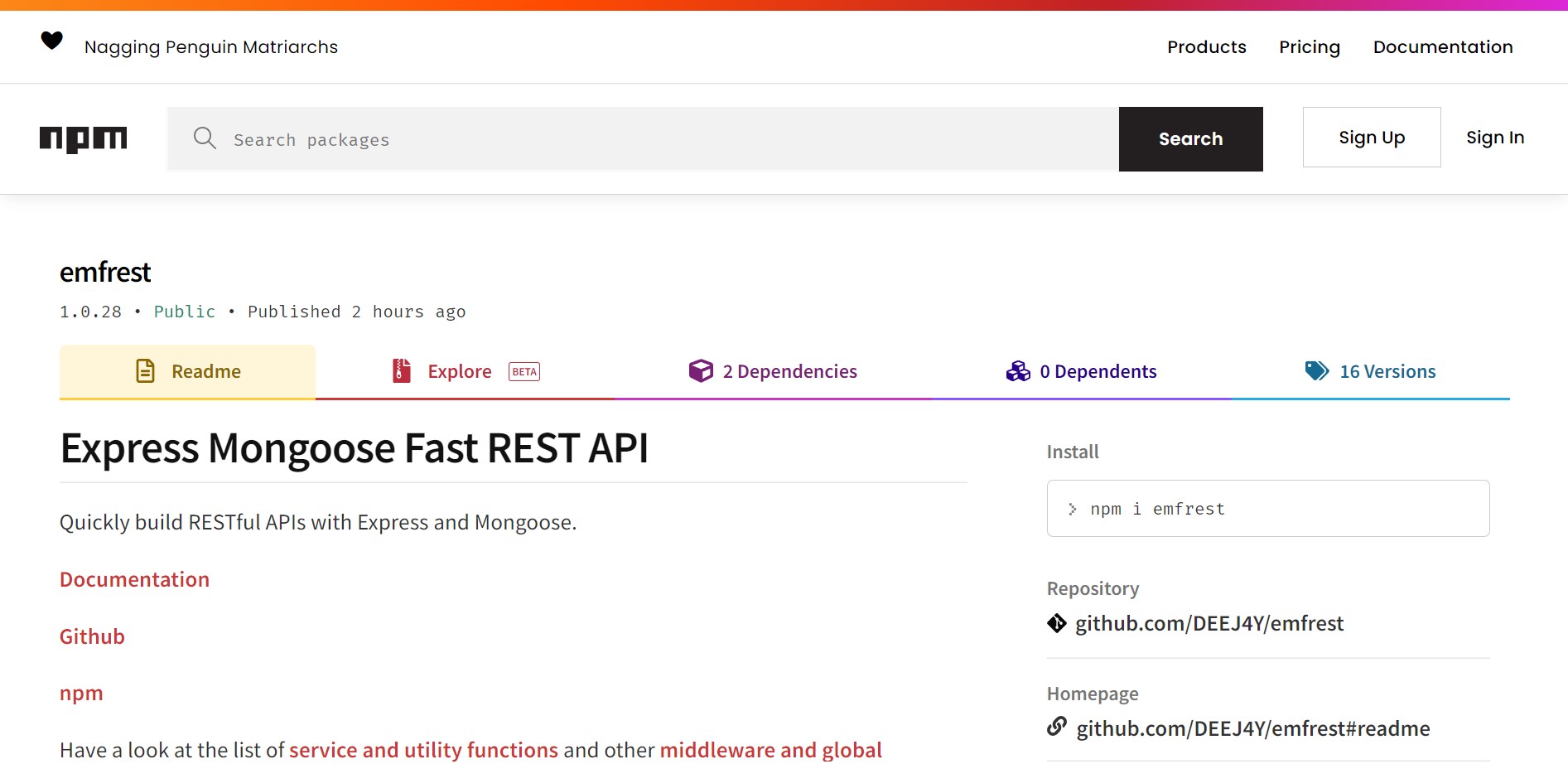Click the npm logo

(83, 139)
